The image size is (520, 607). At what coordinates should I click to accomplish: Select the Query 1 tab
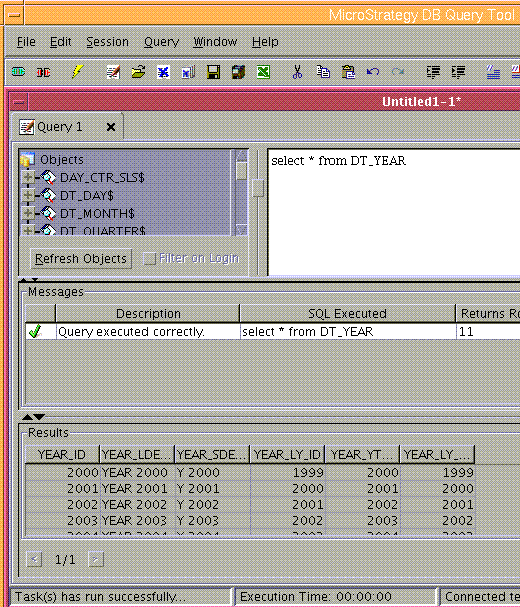tap(67, 127)
